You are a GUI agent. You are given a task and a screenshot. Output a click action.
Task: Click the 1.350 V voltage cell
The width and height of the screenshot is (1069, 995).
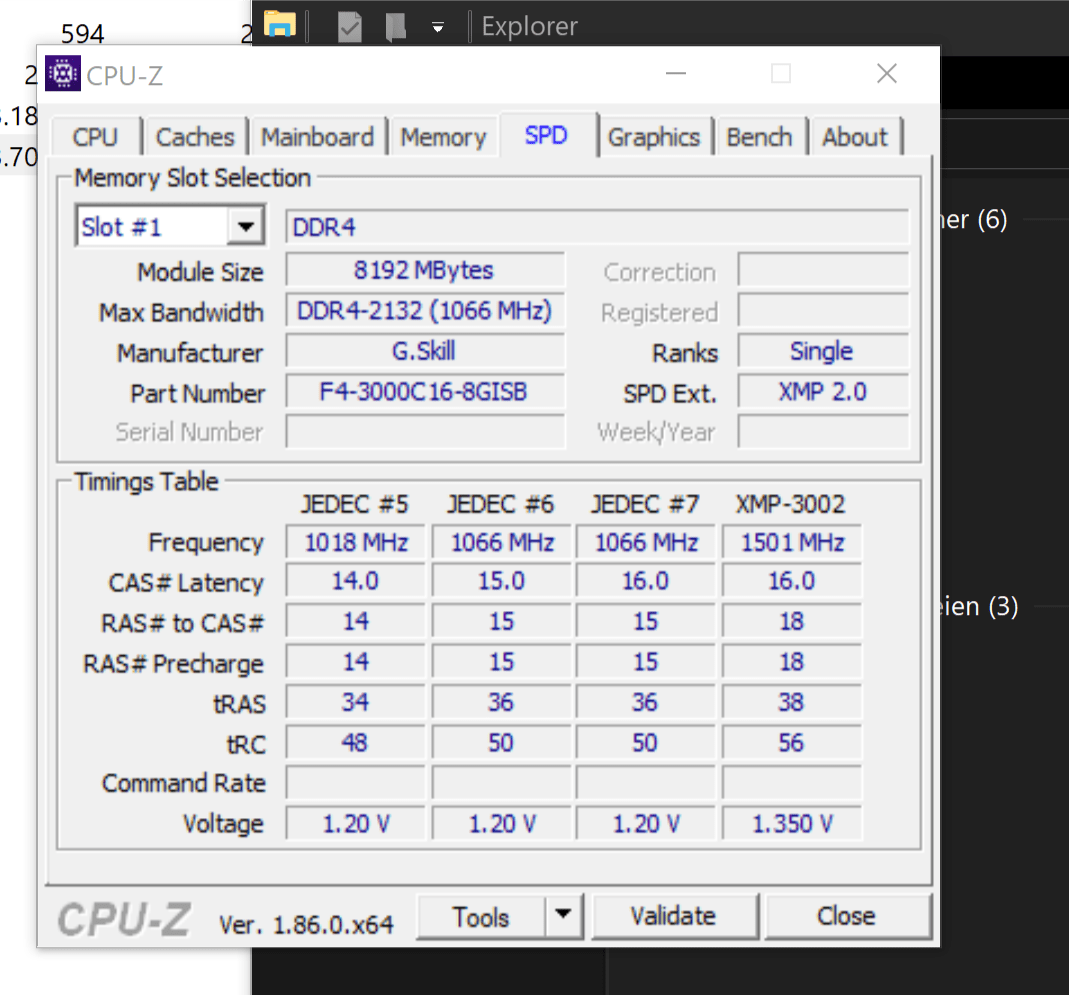click(x=792, y=824)
